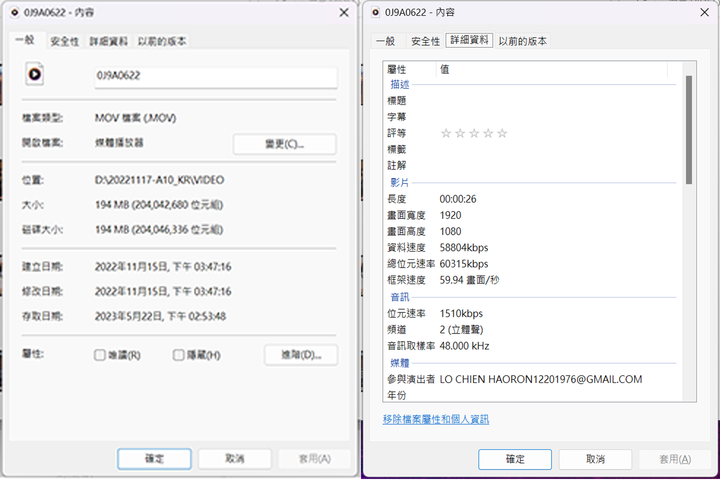Select the 框架速度 59.94 row
This screenshot has height=480, width=720.
point(532,280)
